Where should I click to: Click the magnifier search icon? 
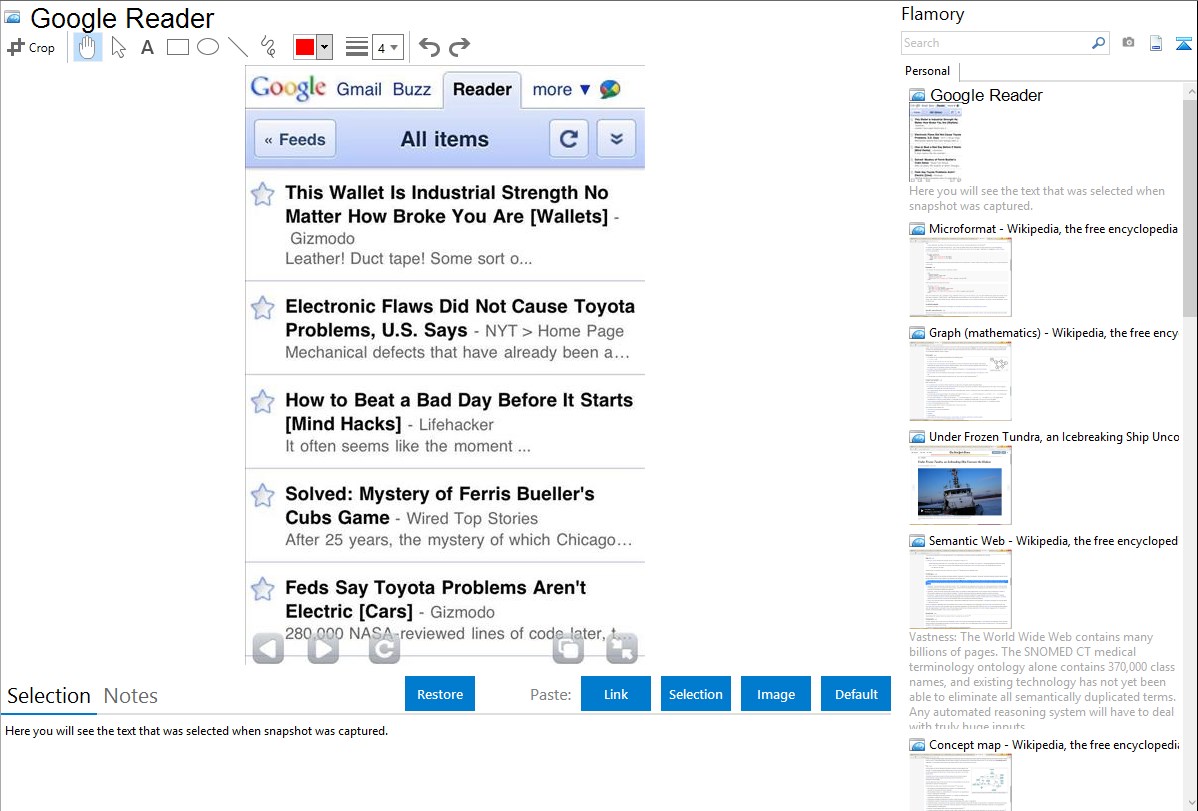click(1099, 43)
